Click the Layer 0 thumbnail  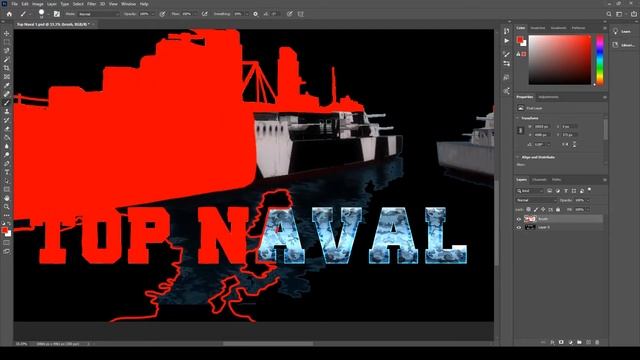pos(530,227)
